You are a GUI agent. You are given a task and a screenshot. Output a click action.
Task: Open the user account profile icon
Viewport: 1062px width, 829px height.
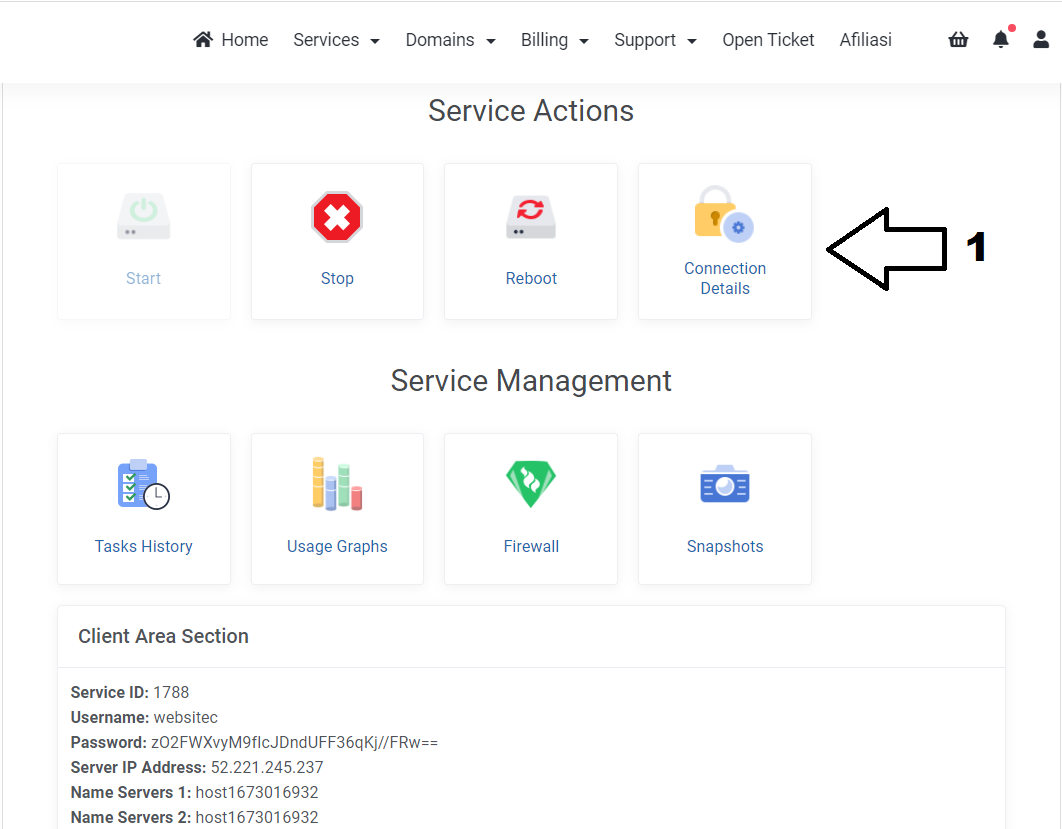coord(1041,40)
